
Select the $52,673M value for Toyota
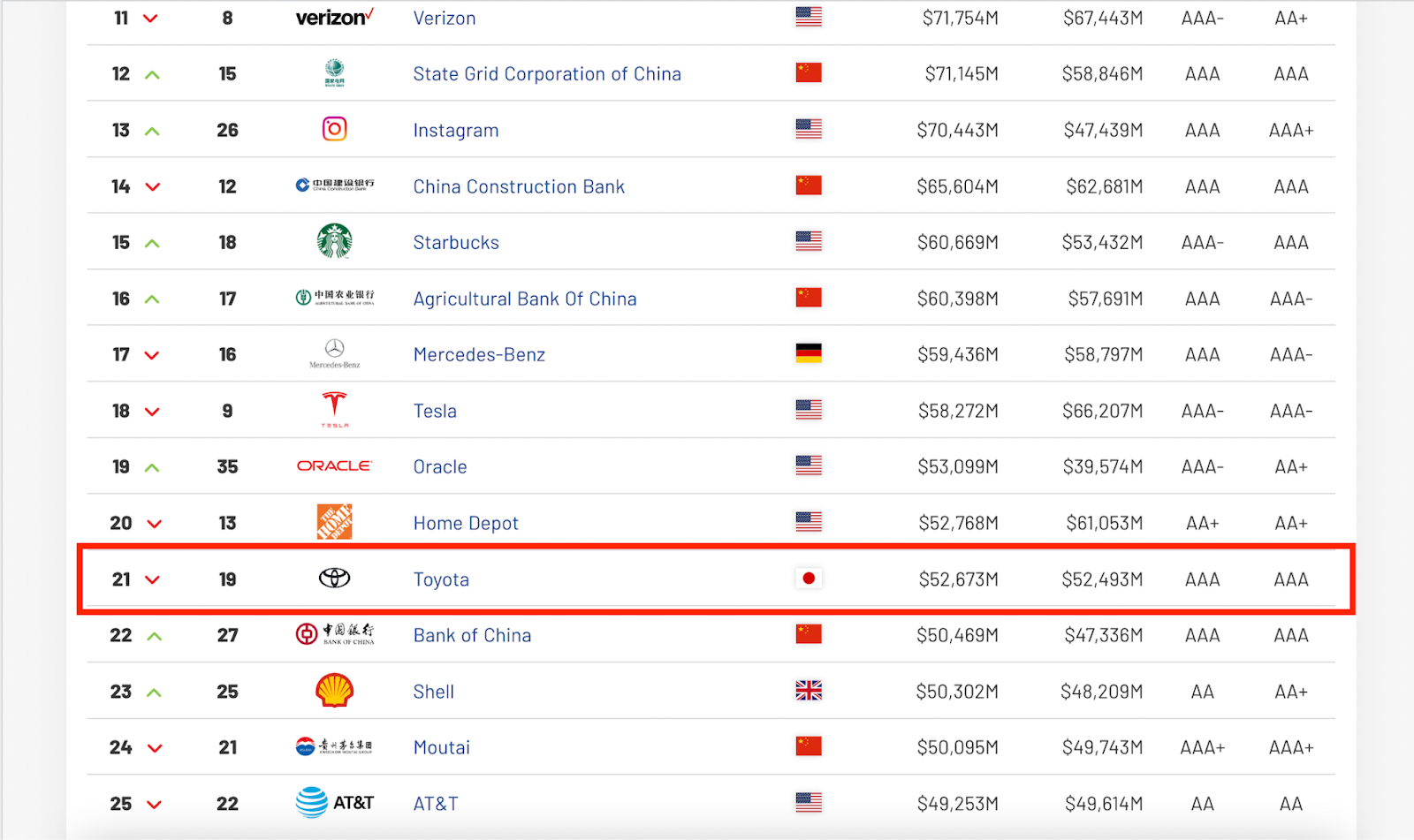(959, 579)
